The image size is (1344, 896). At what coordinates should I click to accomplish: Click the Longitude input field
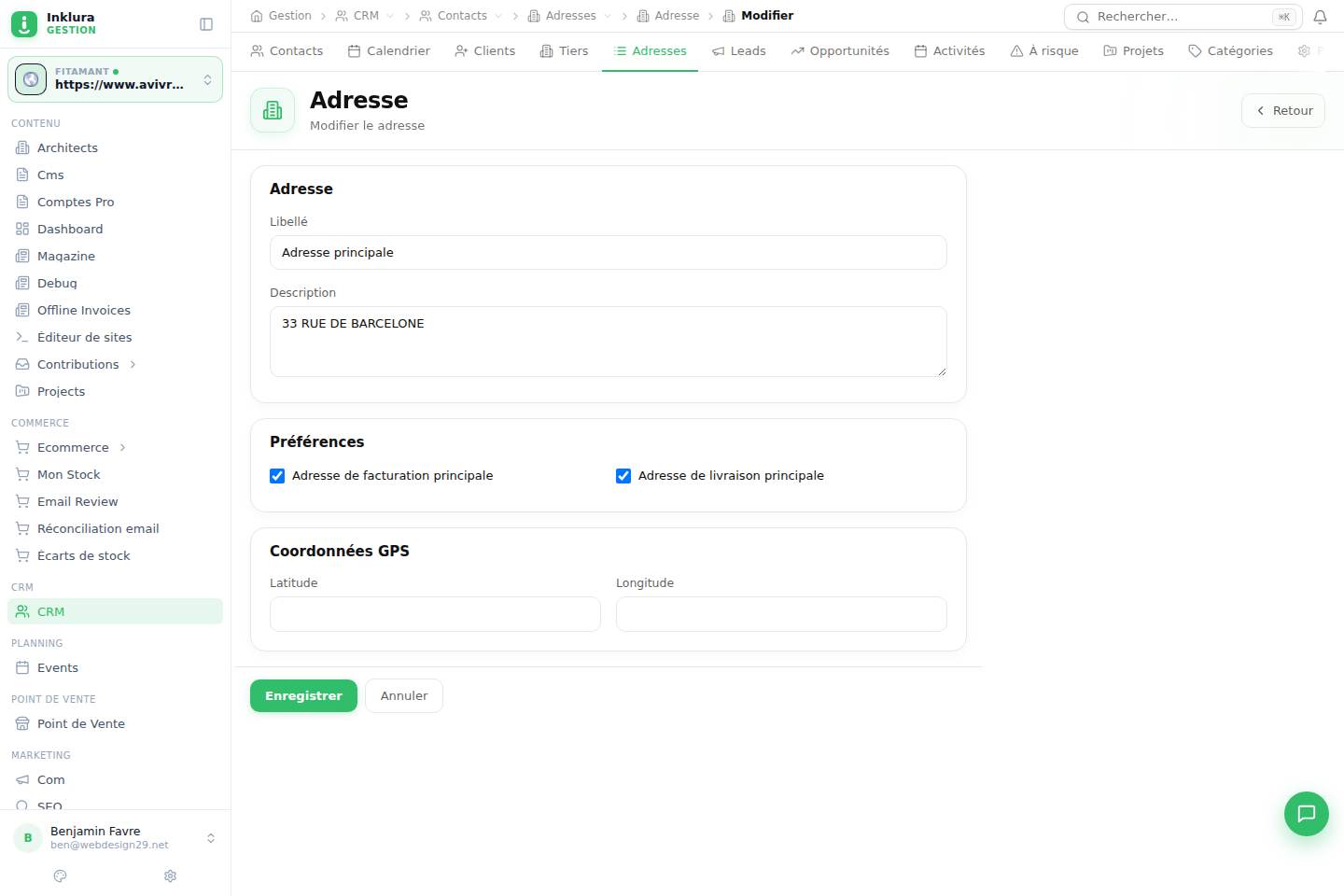[x=781, y=614]
